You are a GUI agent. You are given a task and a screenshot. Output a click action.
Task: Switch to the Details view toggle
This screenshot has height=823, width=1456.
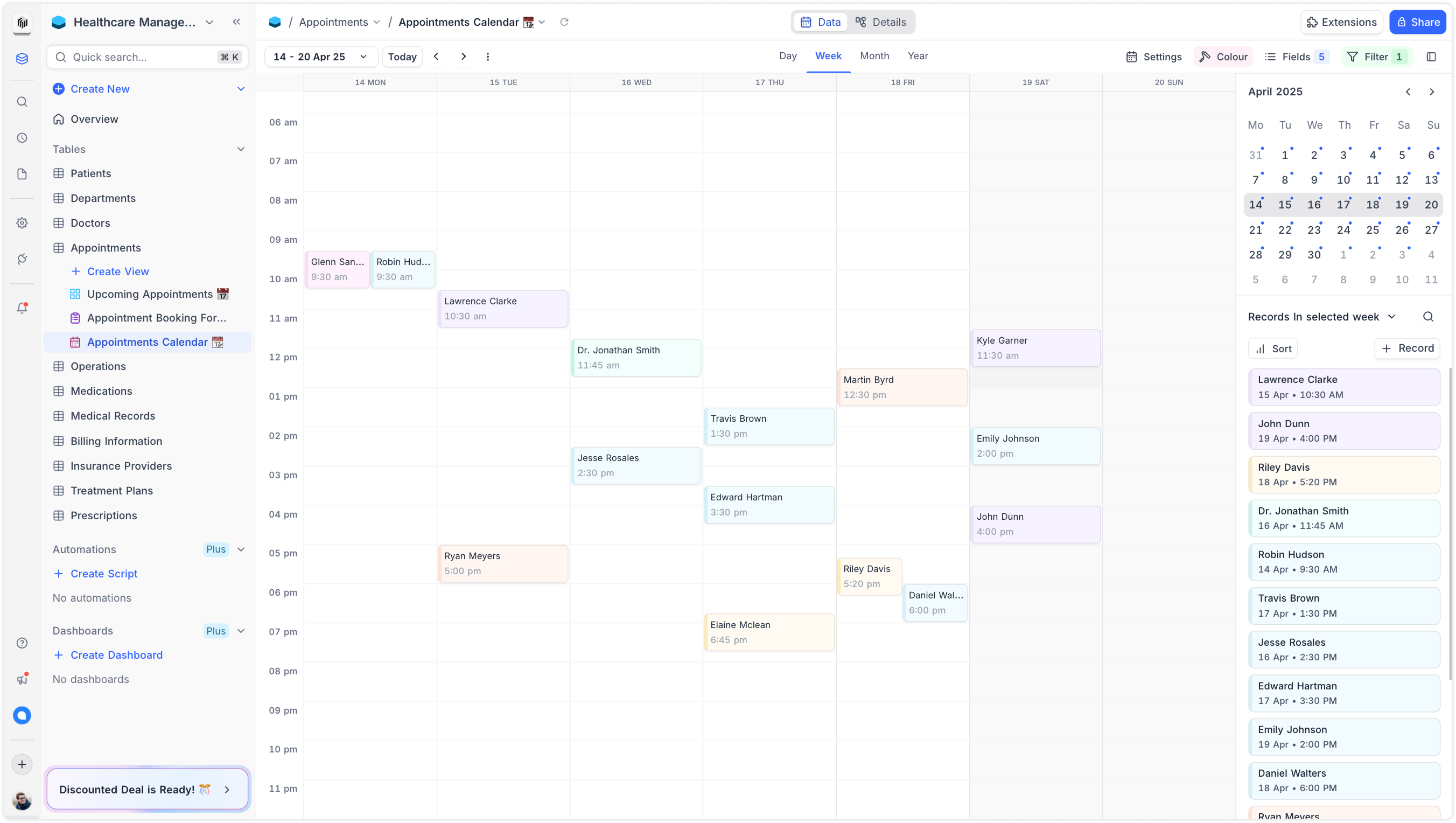pyautogui.click(x=880, y=22)
